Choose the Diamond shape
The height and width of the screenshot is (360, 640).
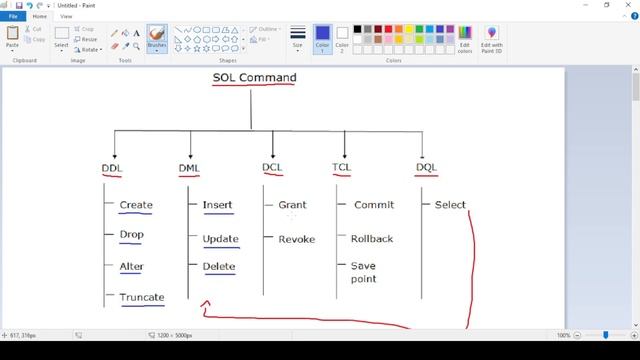point(187,39)
